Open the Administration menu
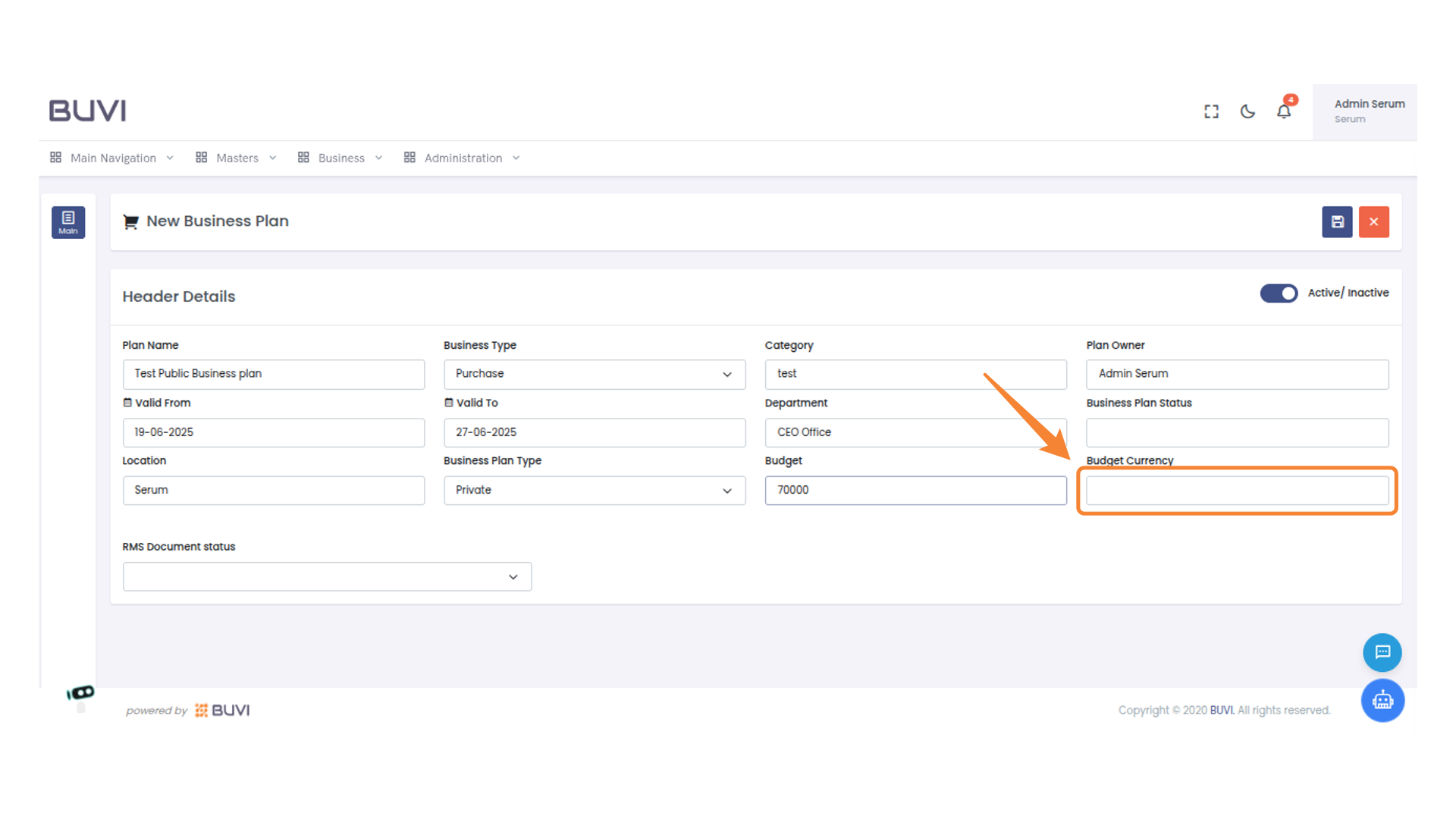The image size is (1456, 819). (x=462, y=158)
